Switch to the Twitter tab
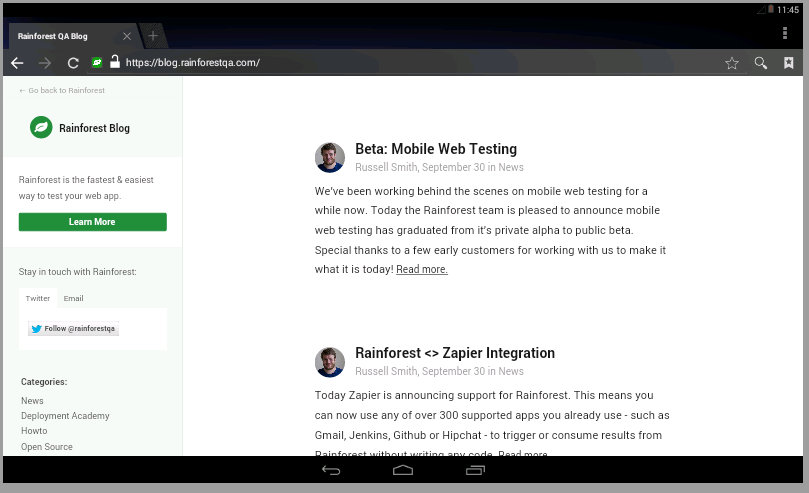Screen dimensions: 809x493 pos(38,298)
